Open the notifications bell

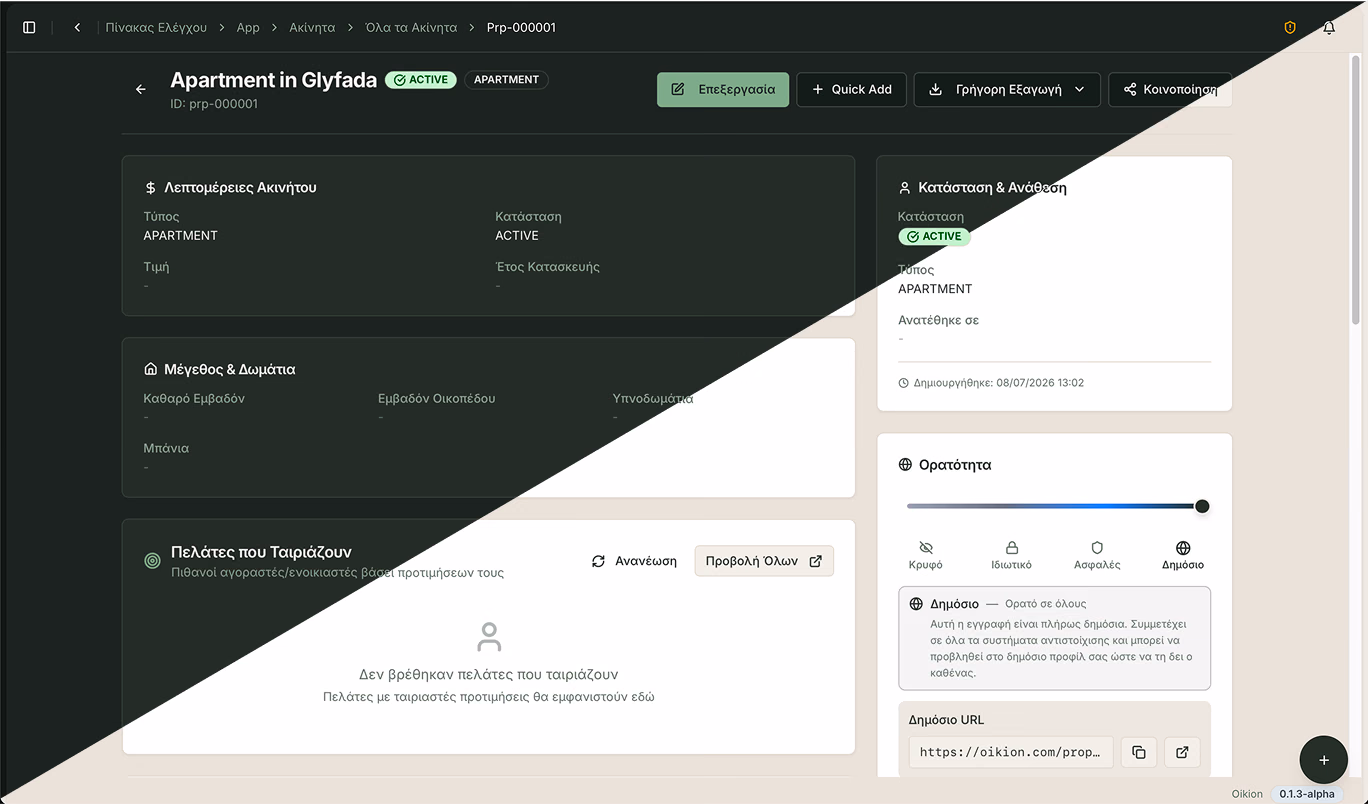pos(1329,27)
